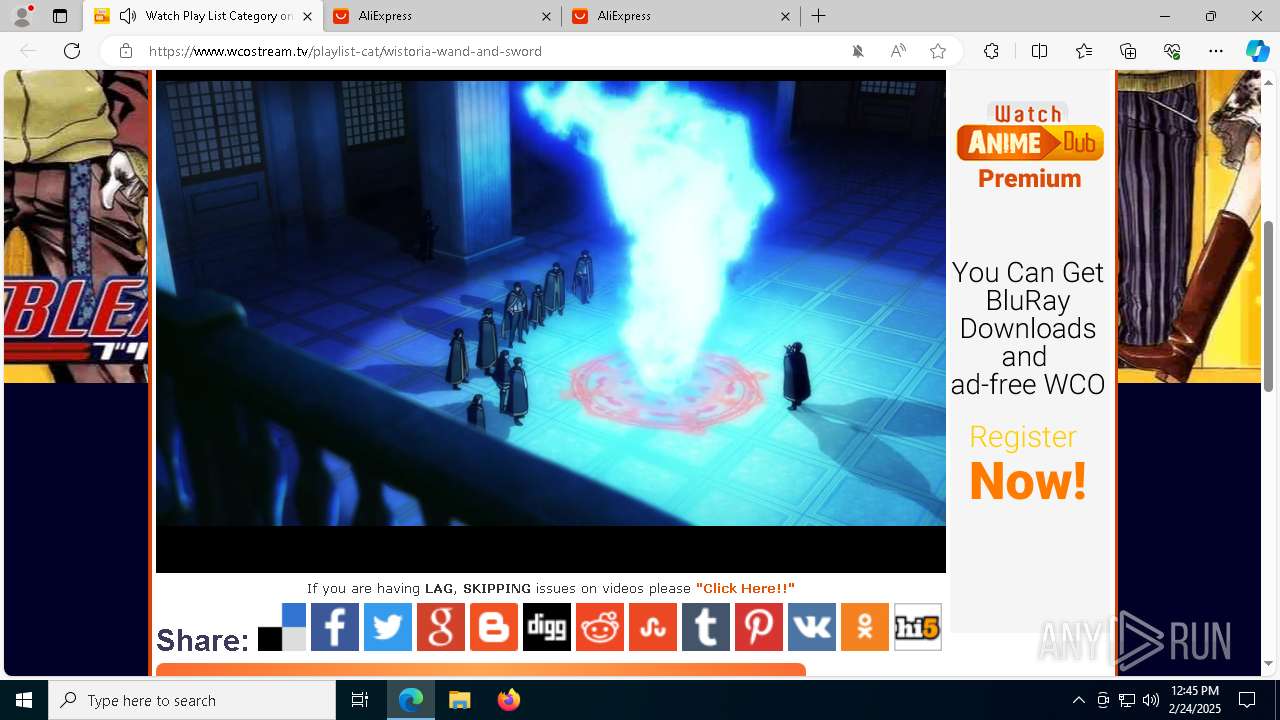This screenshot has height=720, width=1280.
Task: Add this page to favorites
Action: point(938,51)
